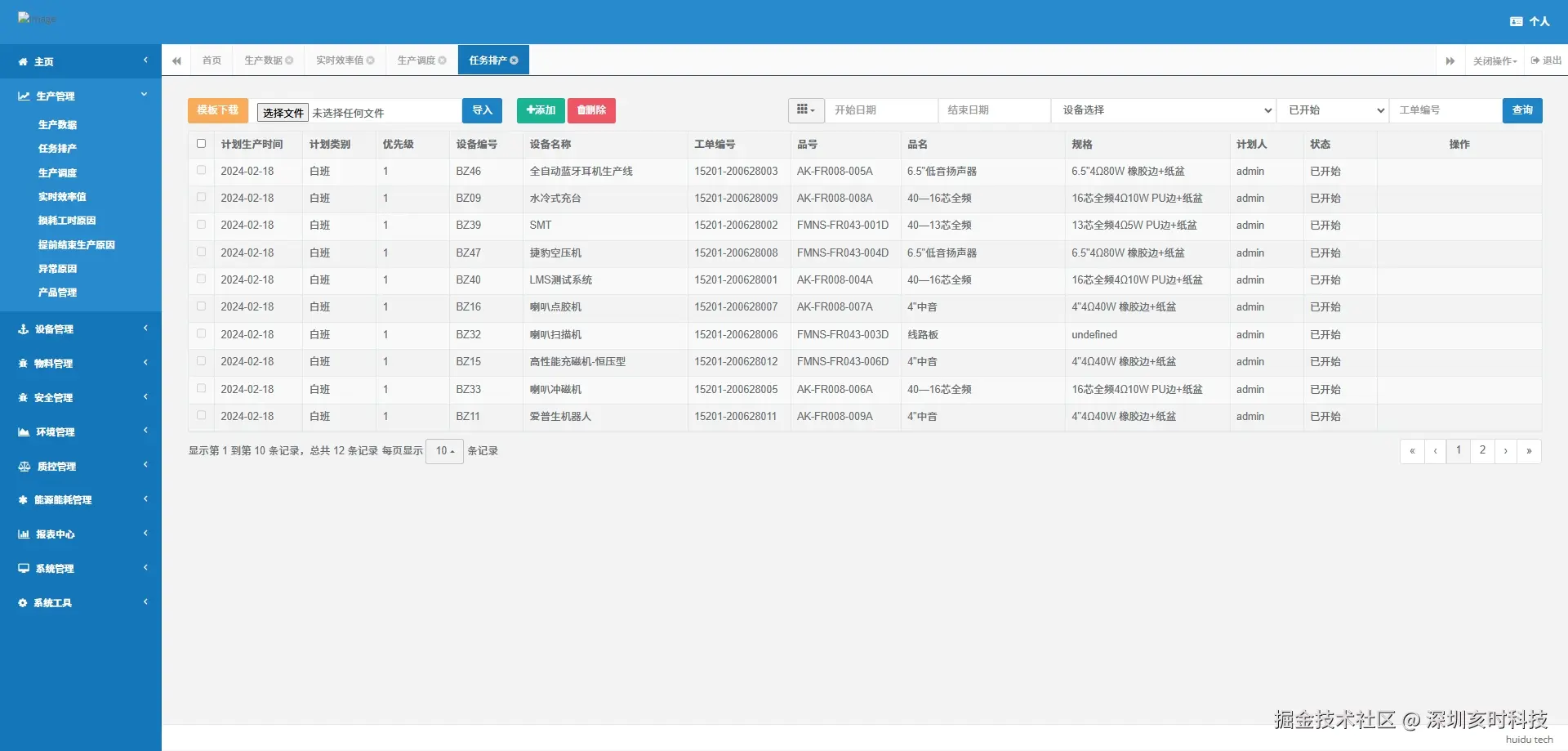Check the row for BZ16
1568x751 pixels.
point(201,306)
